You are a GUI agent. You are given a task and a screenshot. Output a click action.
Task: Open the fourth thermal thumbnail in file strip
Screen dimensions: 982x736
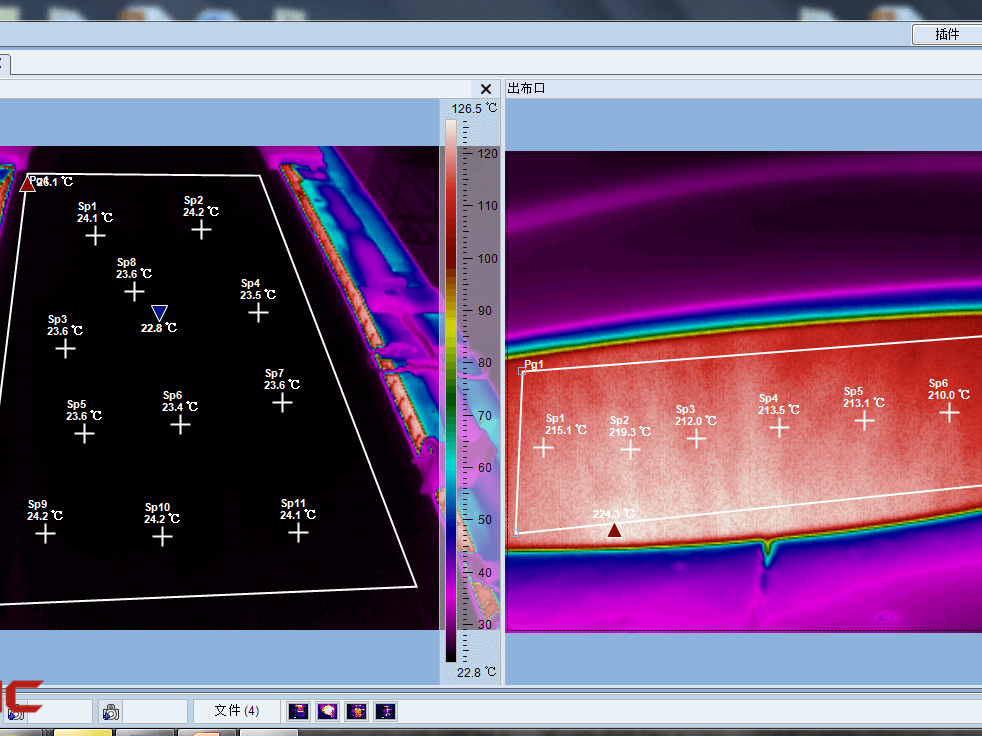(x=386, y=711)
